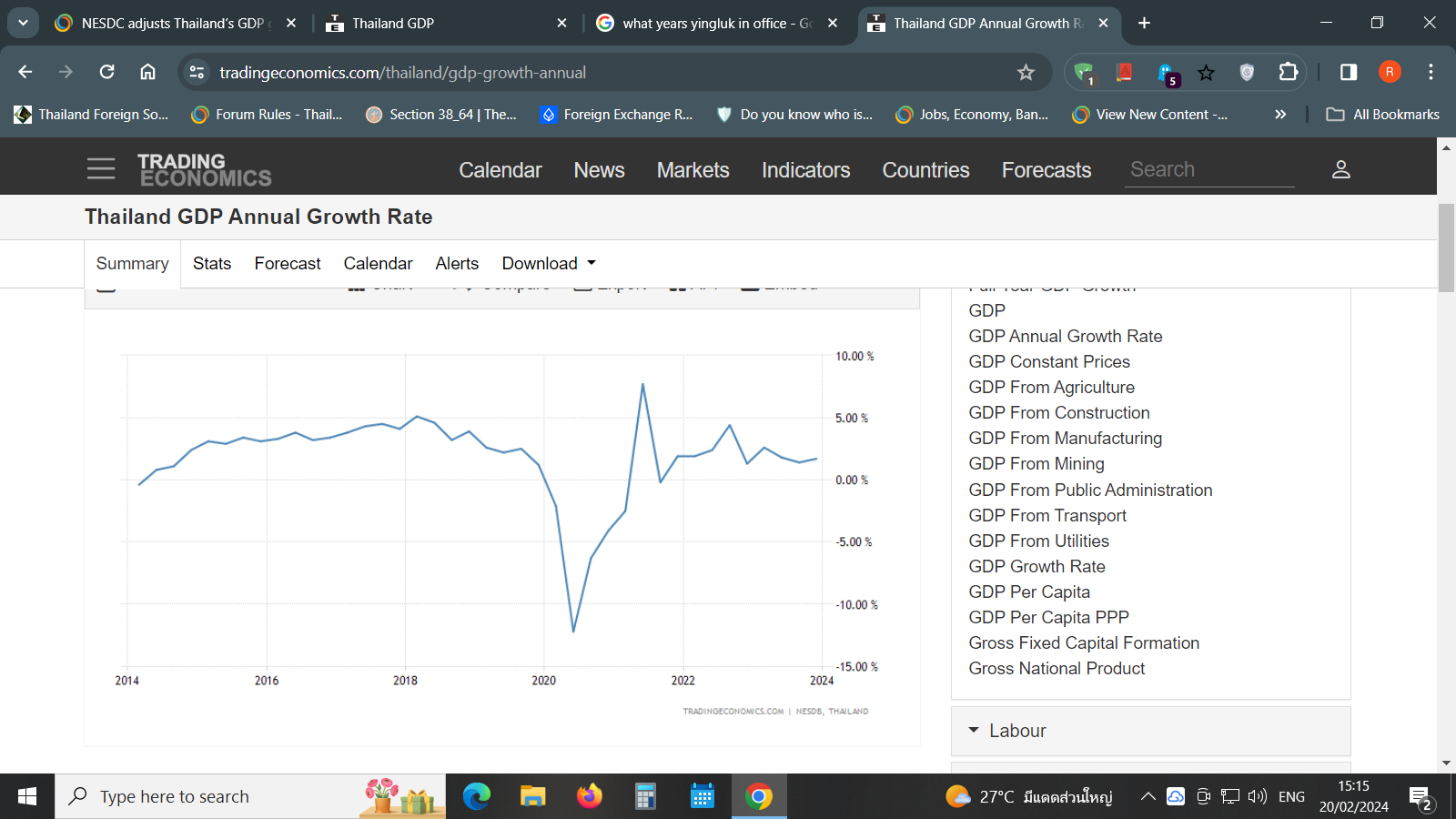Image resolution: width=1456 pixels, height=819 pixels.
Task: Open the Thailand Foreign So... bookmark
Action: pyautogui.click(x=91, y=114)
